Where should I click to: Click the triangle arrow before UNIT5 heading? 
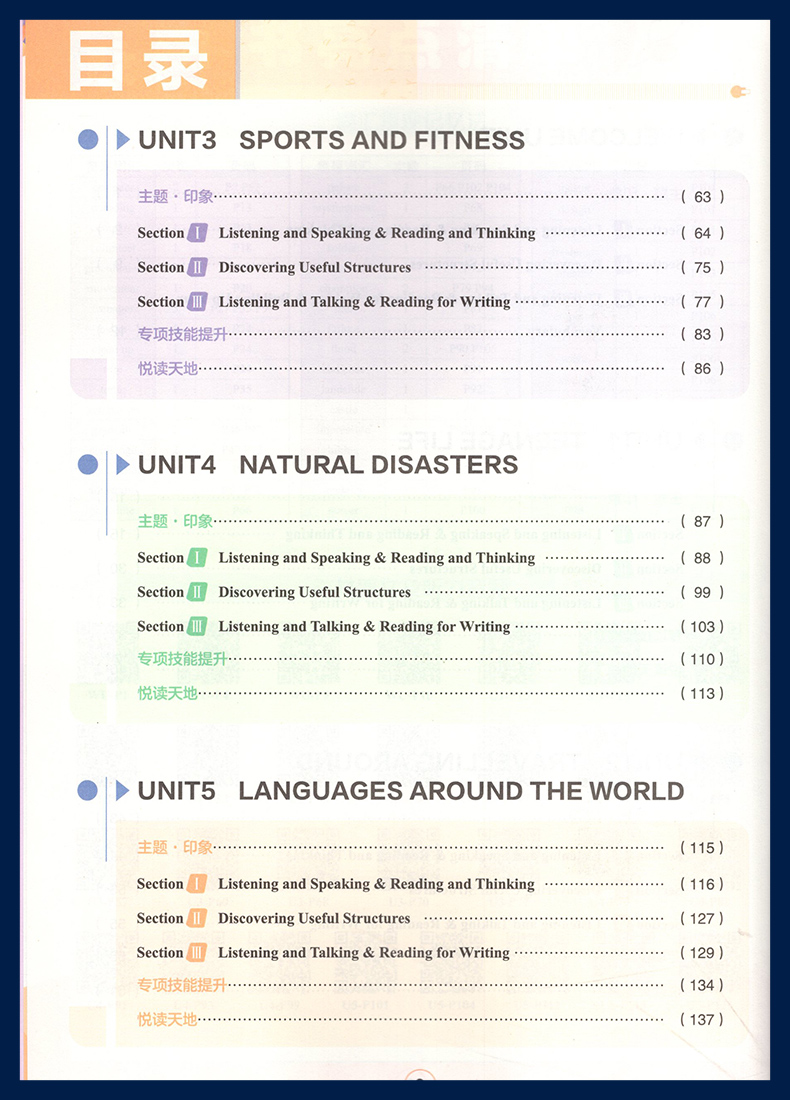(x=123, y=791)
